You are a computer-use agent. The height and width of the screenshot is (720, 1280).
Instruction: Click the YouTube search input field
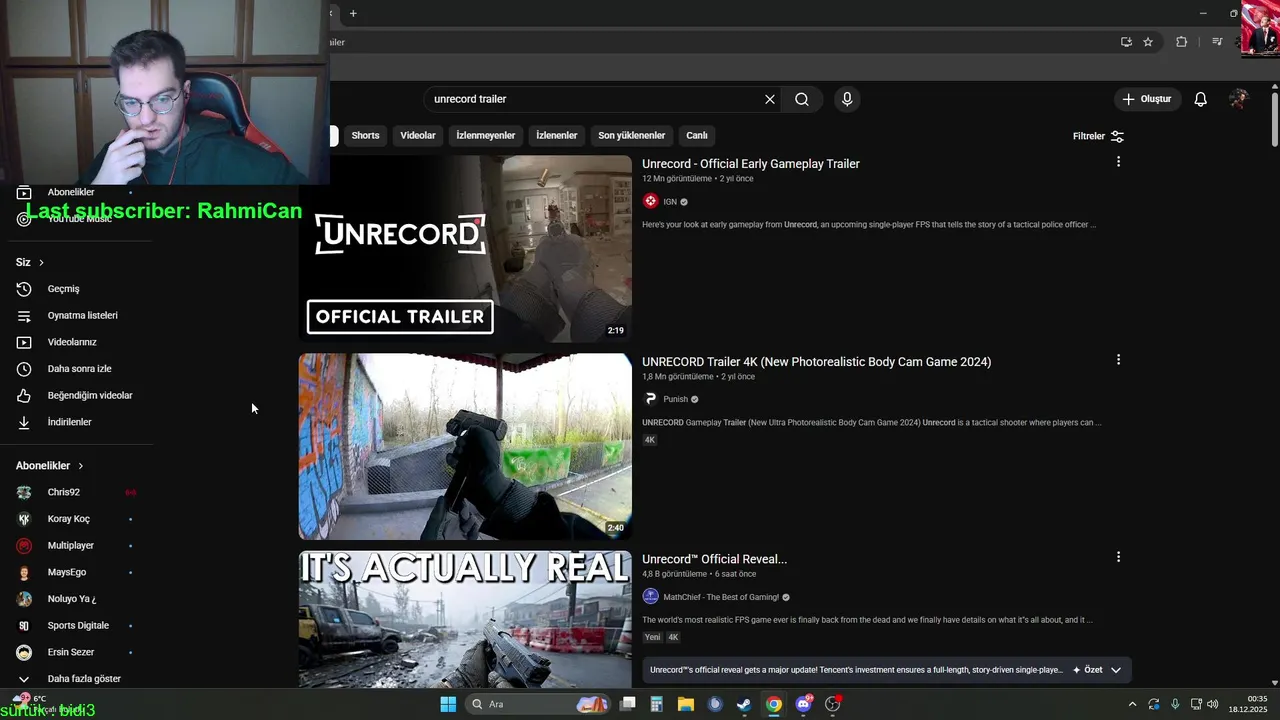(x=595, y=99)
